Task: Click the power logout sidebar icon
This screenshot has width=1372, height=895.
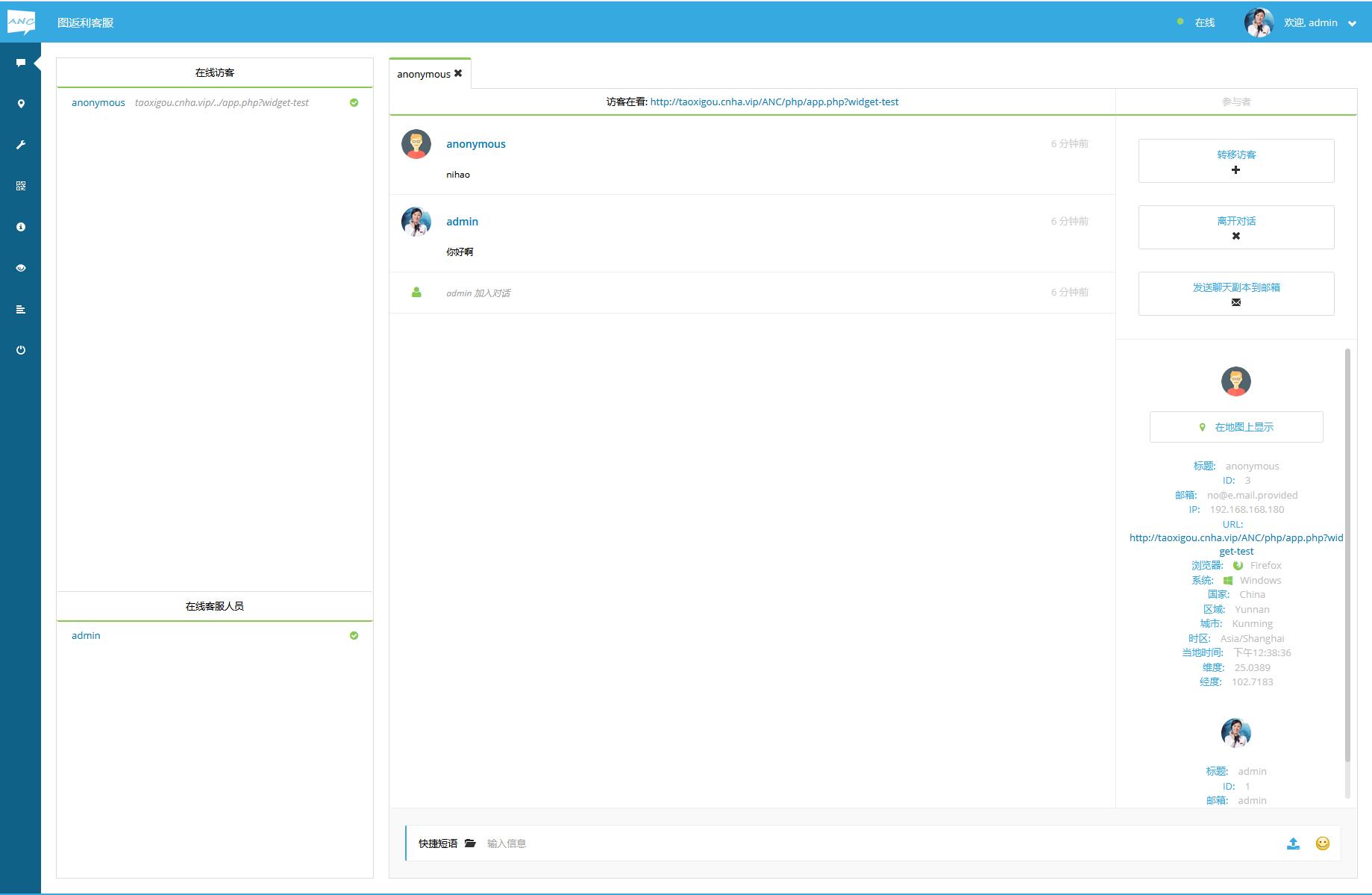Action: (21, 350)
